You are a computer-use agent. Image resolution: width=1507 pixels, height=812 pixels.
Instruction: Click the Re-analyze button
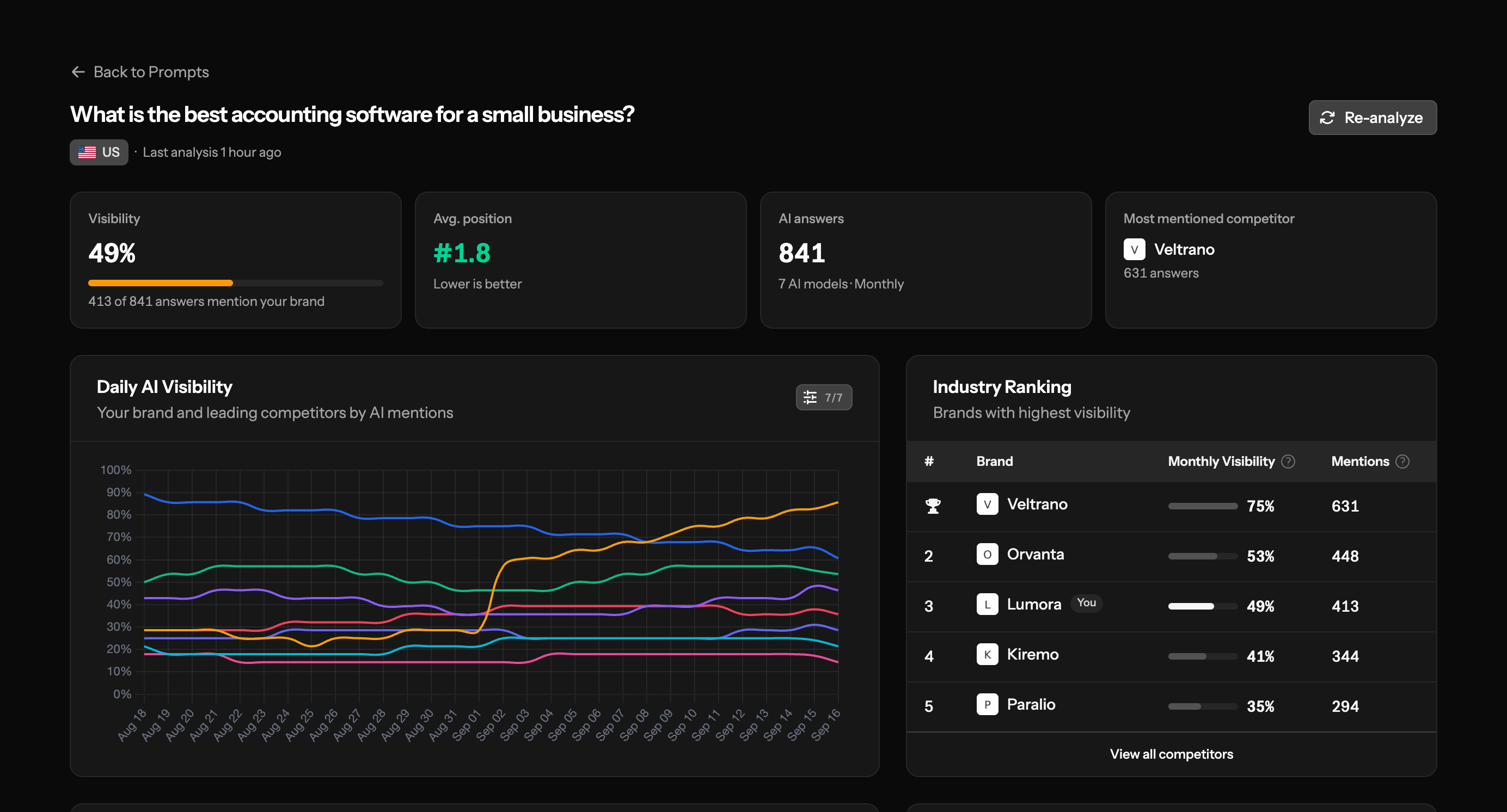pos(1373,118)
